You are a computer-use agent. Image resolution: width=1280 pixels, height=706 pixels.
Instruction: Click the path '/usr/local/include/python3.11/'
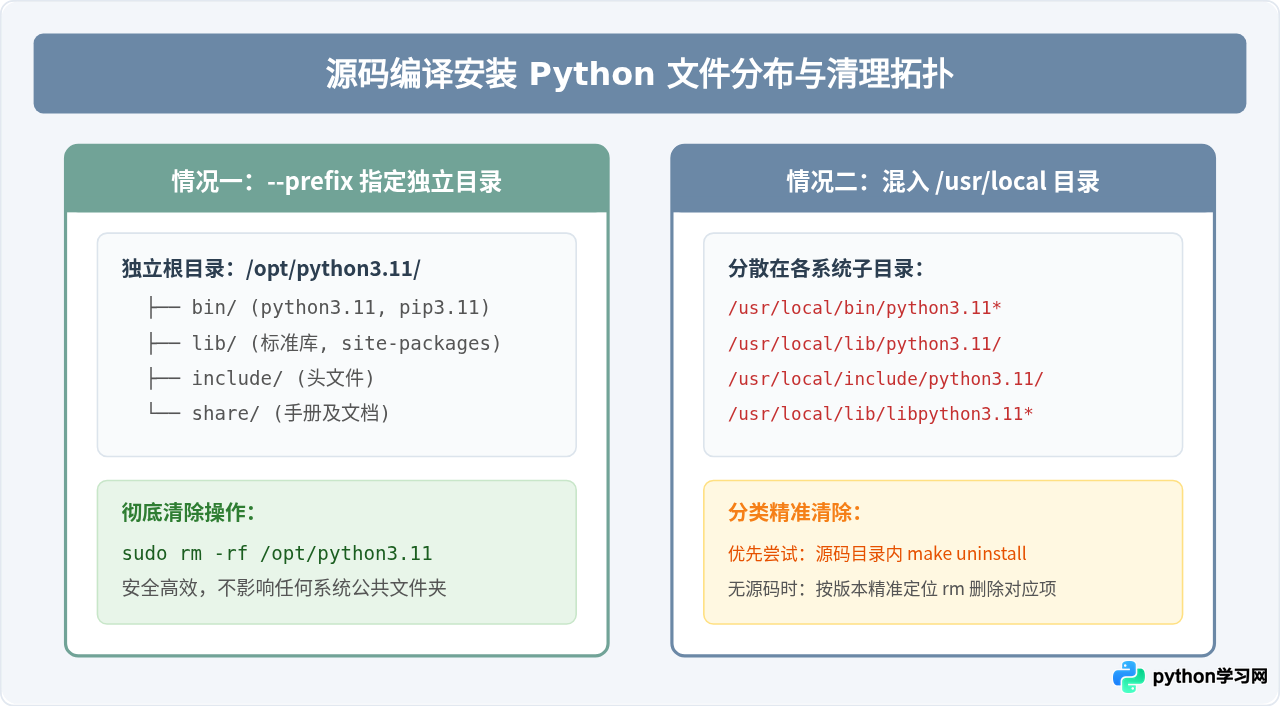tap(886, 378)
